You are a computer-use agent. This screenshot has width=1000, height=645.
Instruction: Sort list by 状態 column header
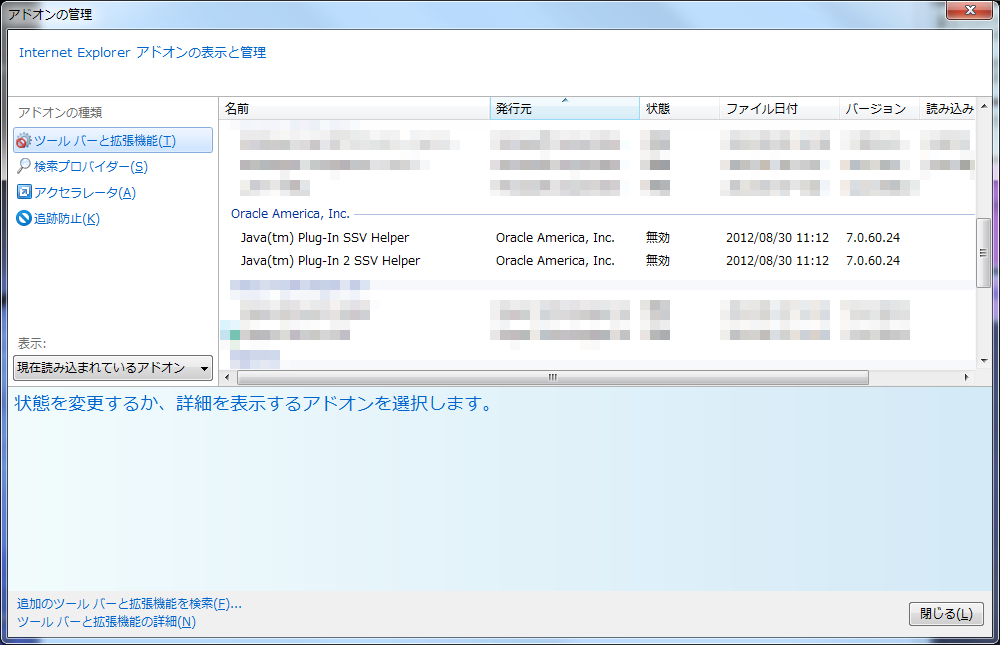click(x=679, y=108)
